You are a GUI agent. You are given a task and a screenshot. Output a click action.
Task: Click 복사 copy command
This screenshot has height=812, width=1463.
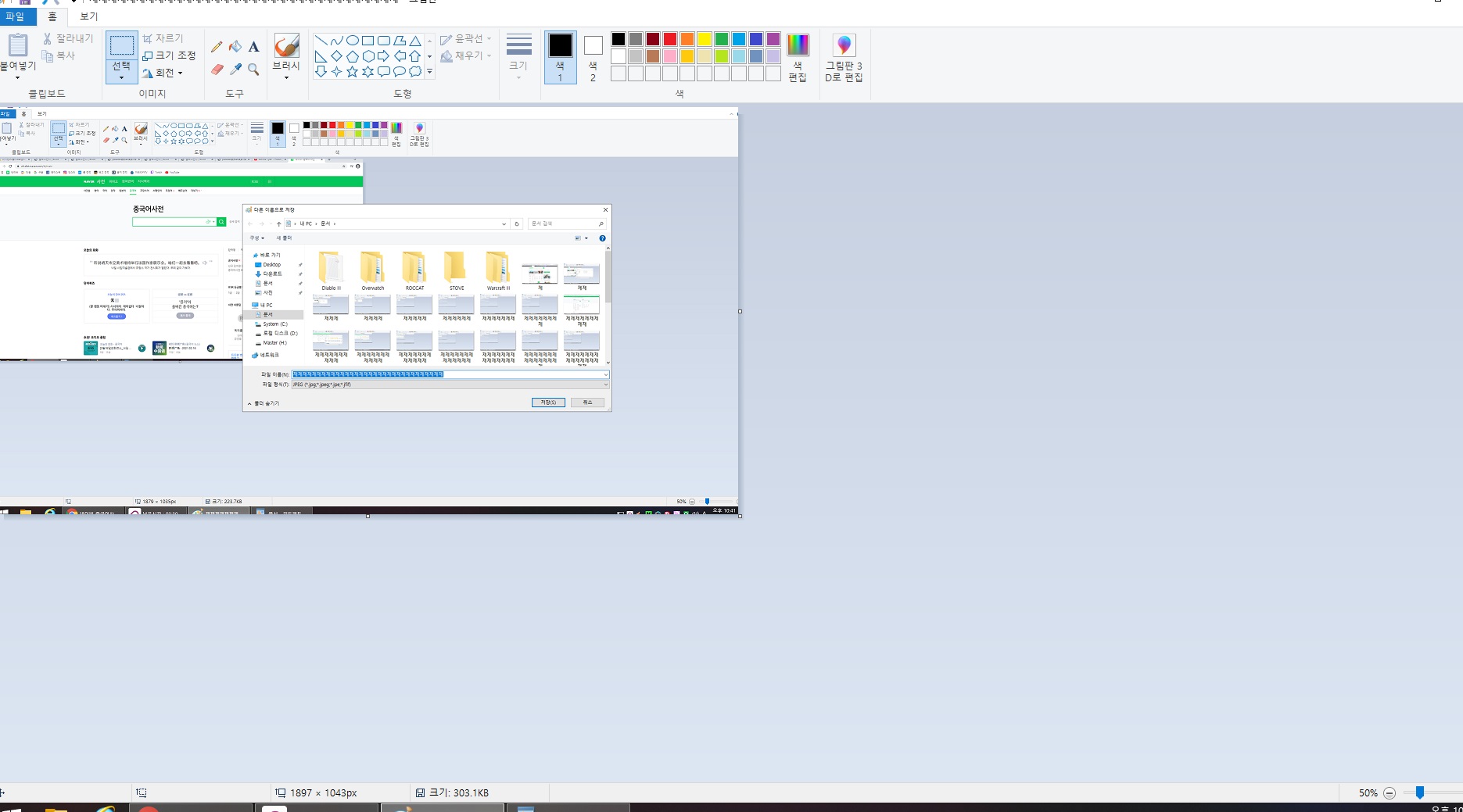point(59,55)
